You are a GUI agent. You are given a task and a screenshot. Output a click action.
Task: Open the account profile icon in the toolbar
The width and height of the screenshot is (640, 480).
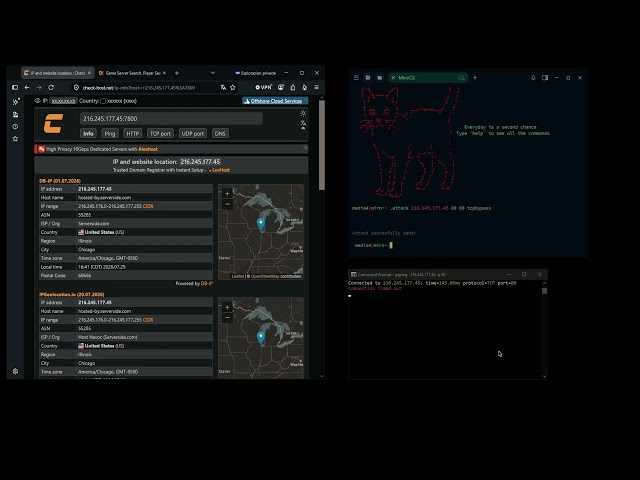pyautogui.click(x=281, y=87)
